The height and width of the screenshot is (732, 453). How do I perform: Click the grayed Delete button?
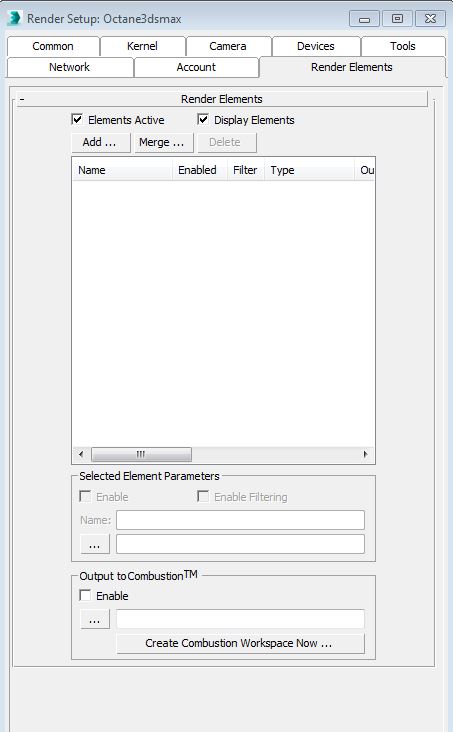click(x=226, y=142)
